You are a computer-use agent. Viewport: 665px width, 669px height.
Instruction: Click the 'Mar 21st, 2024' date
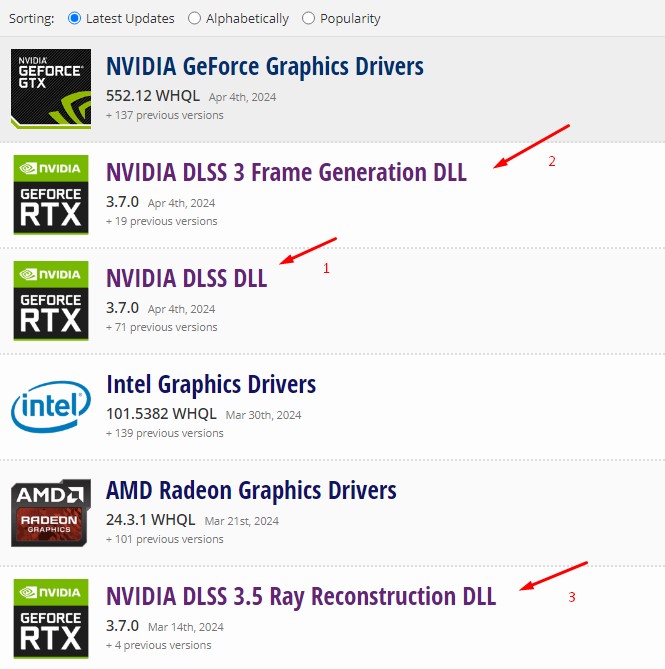click(x=242, y=521)
